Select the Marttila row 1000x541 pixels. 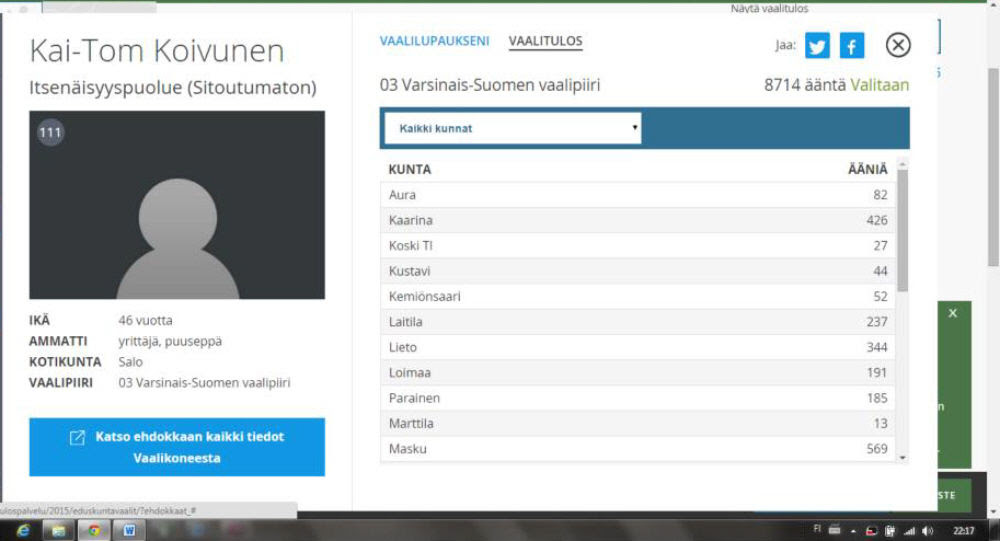click(x=638, y=424)
